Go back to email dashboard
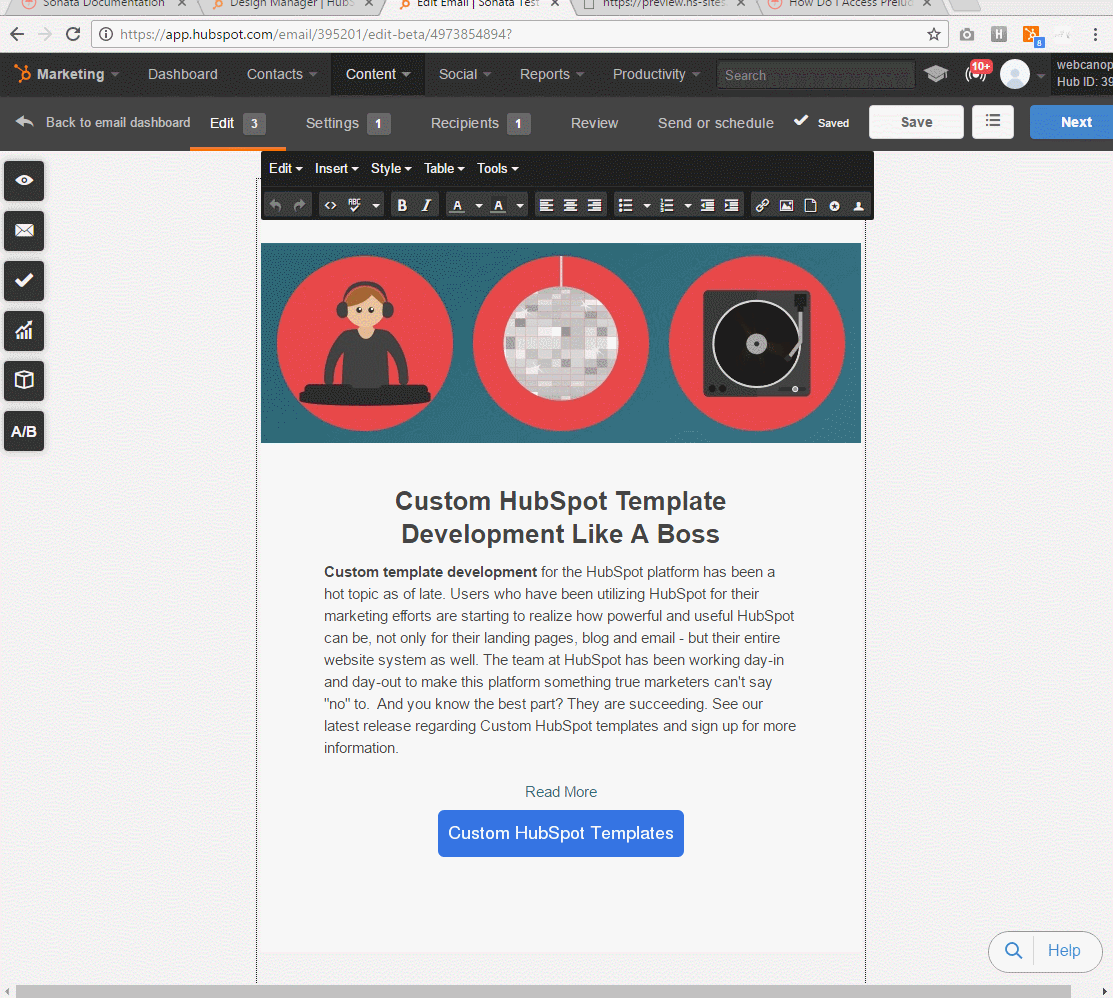This screenshot has height=998, width=1113. 104,123
